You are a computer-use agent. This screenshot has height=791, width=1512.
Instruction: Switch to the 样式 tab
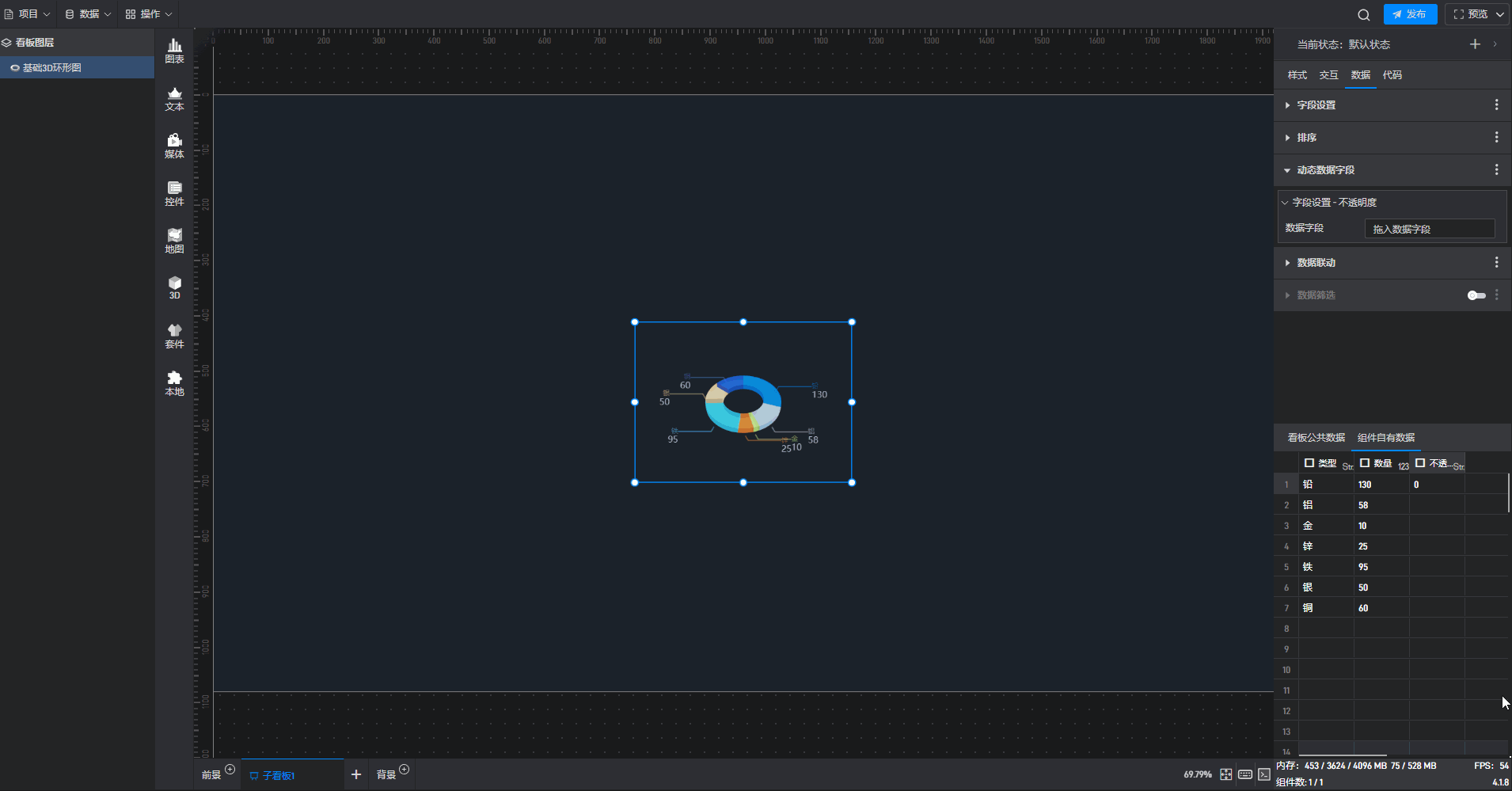(x=1297, y=75)
